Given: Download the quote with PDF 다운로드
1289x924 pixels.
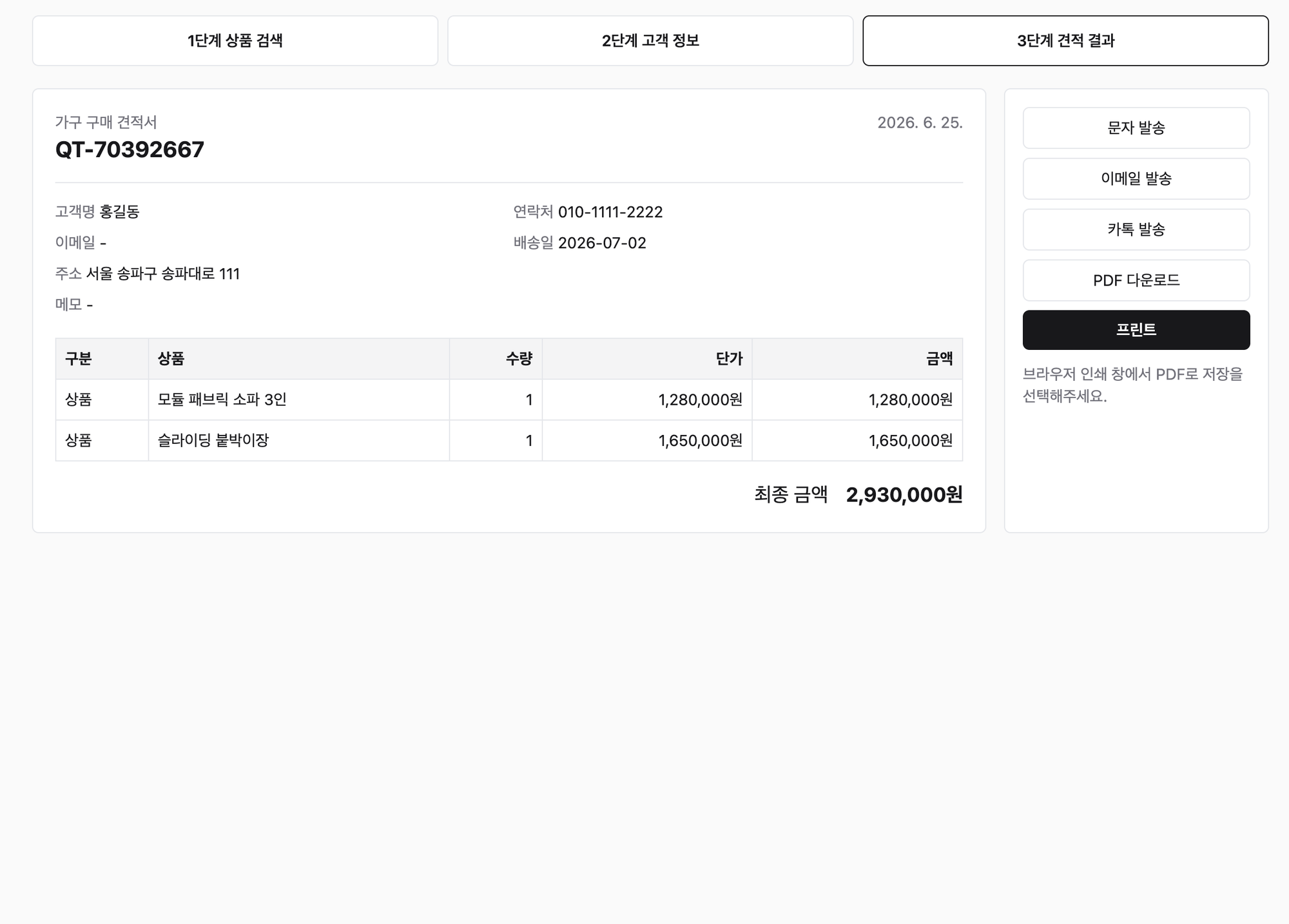Looking at the screenshot, I should (1136, 280).
